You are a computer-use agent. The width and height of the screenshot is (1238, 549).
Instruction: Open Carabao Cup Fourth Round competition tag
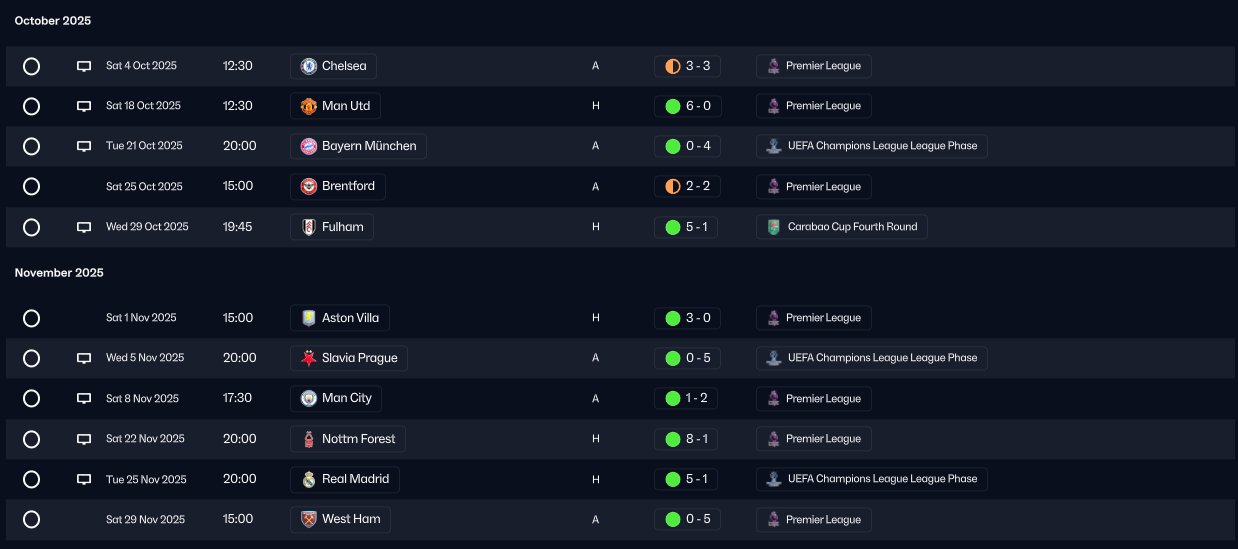tap(842, 227)
